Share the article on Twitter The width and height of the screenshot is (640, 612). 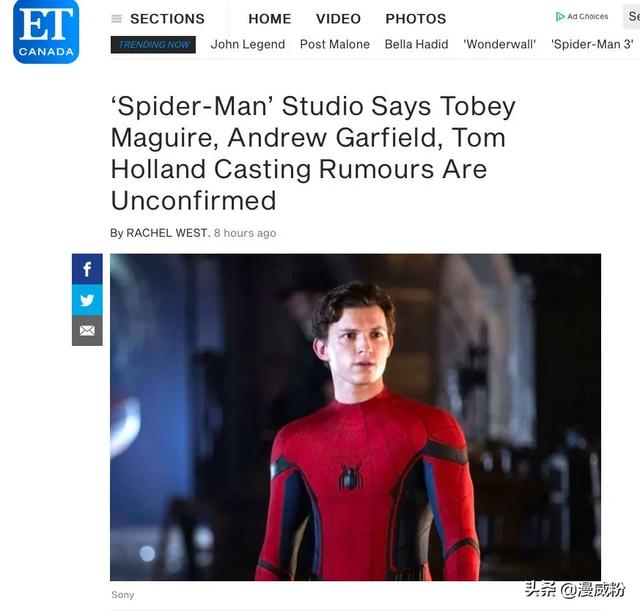click(x=87, y=300)
